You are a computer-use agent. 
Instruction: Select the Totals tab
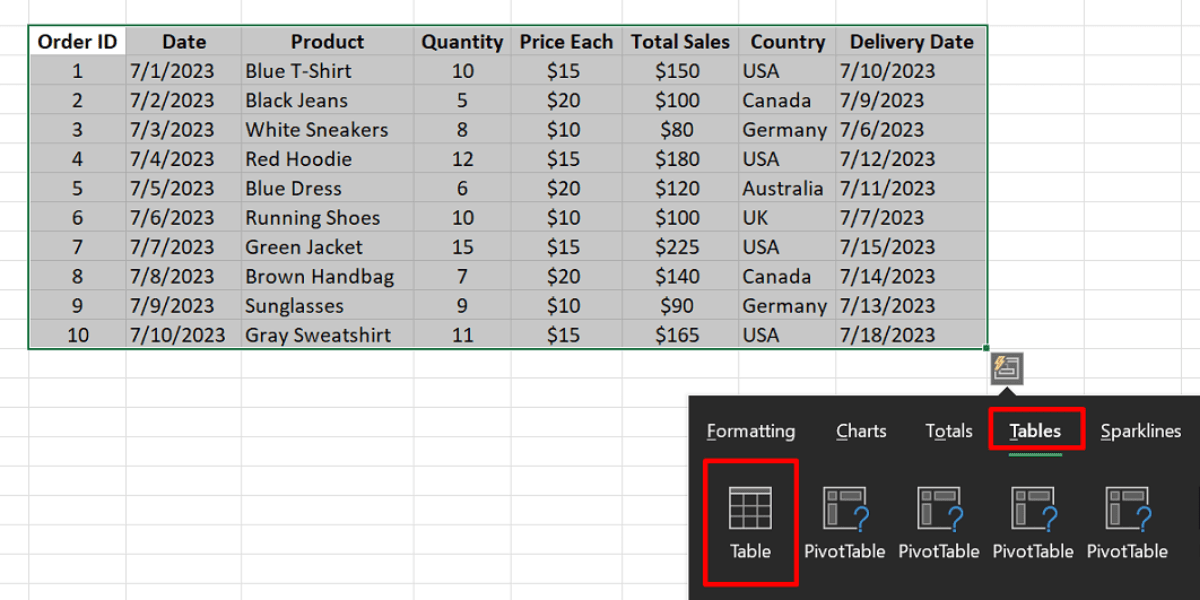pyautogui.click(x=948, y=431)
